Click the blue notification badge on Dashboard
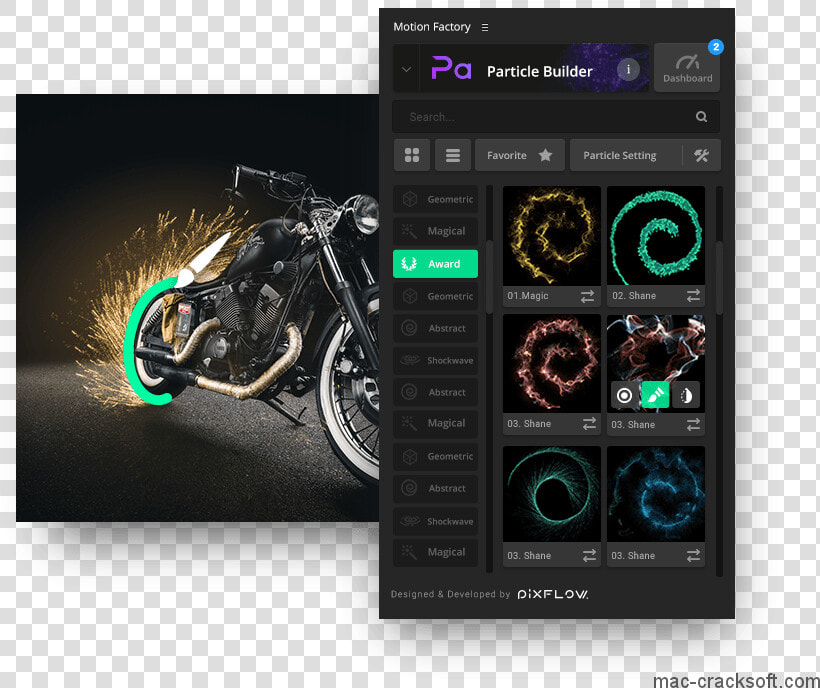Viewport: 820px width, 688px height. pos(715,47)
